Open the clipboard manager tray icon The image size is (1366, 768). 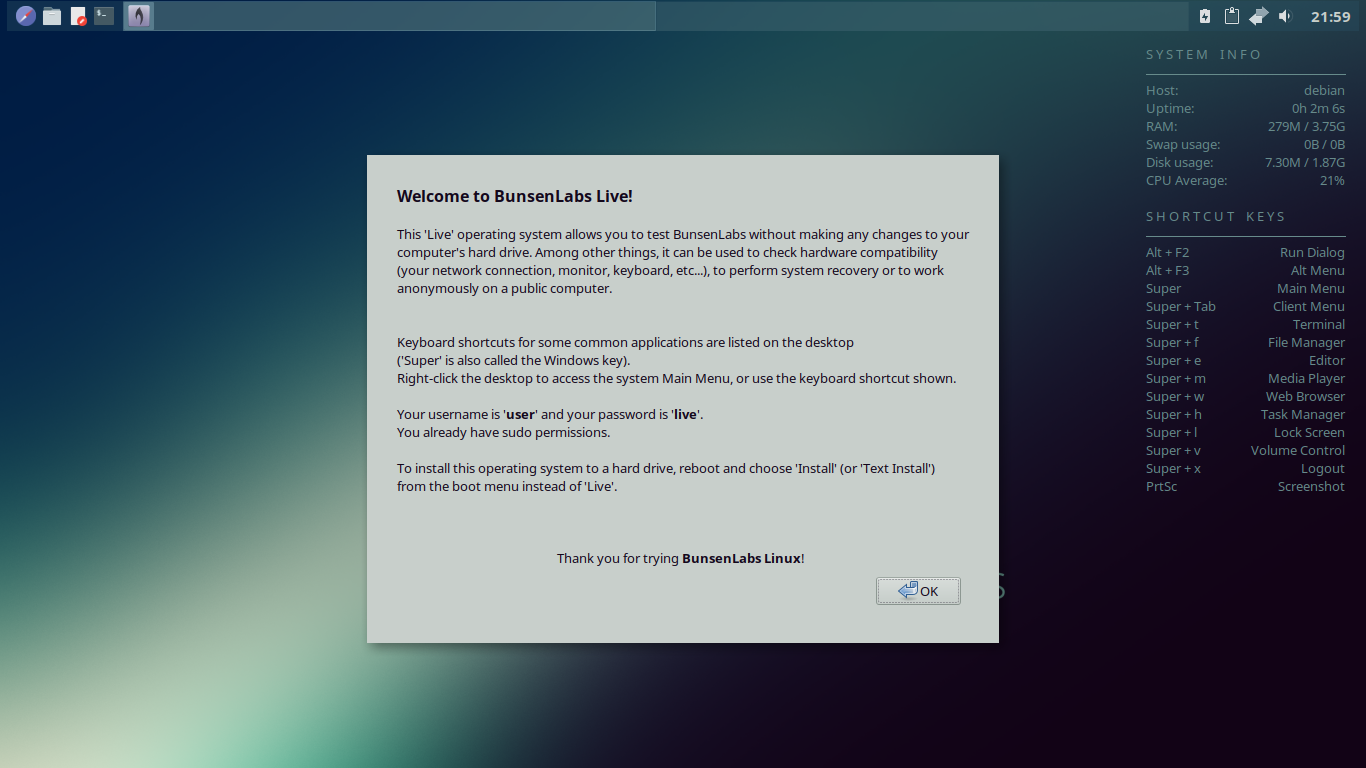pyautogui.click(x=1232, y=16)
